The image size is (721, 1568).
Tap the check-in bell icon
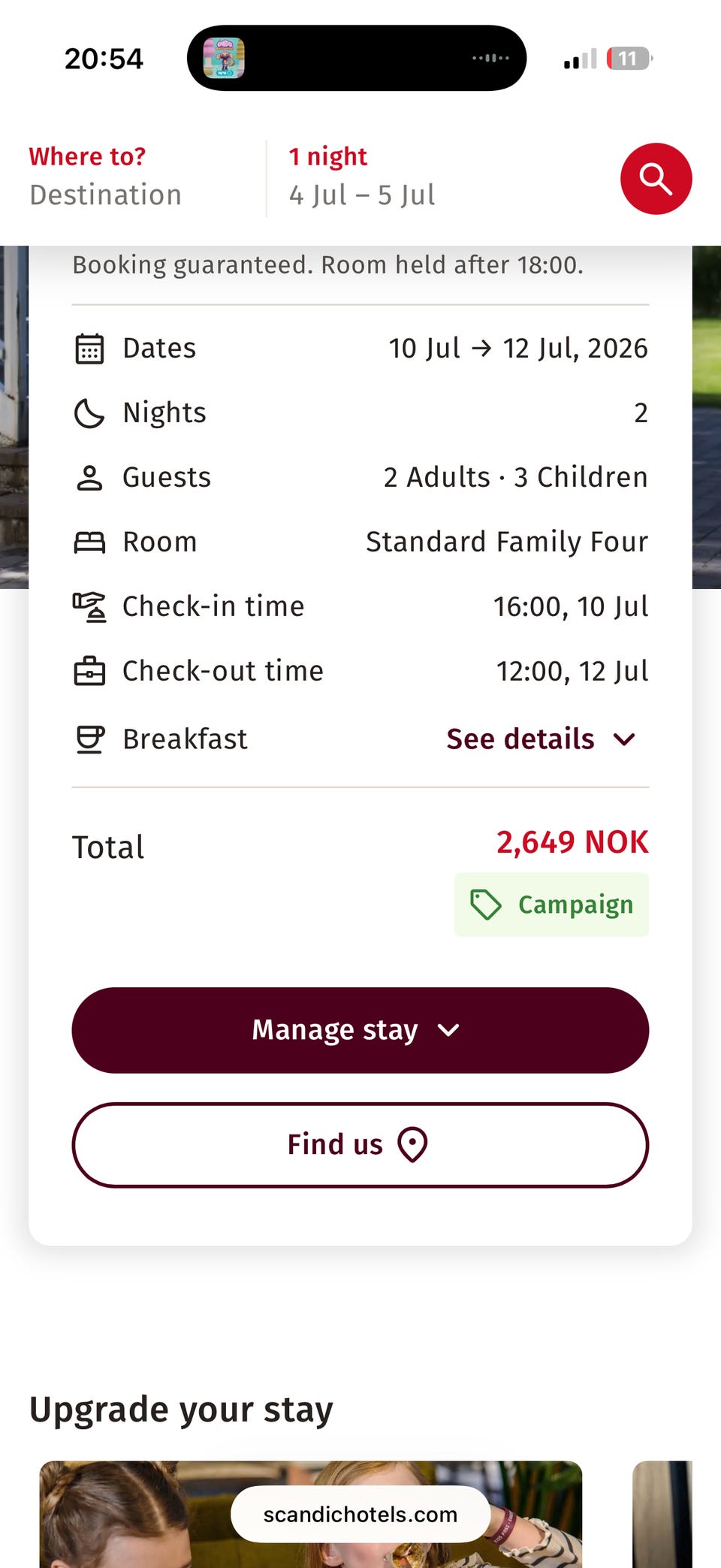point(89,607)
